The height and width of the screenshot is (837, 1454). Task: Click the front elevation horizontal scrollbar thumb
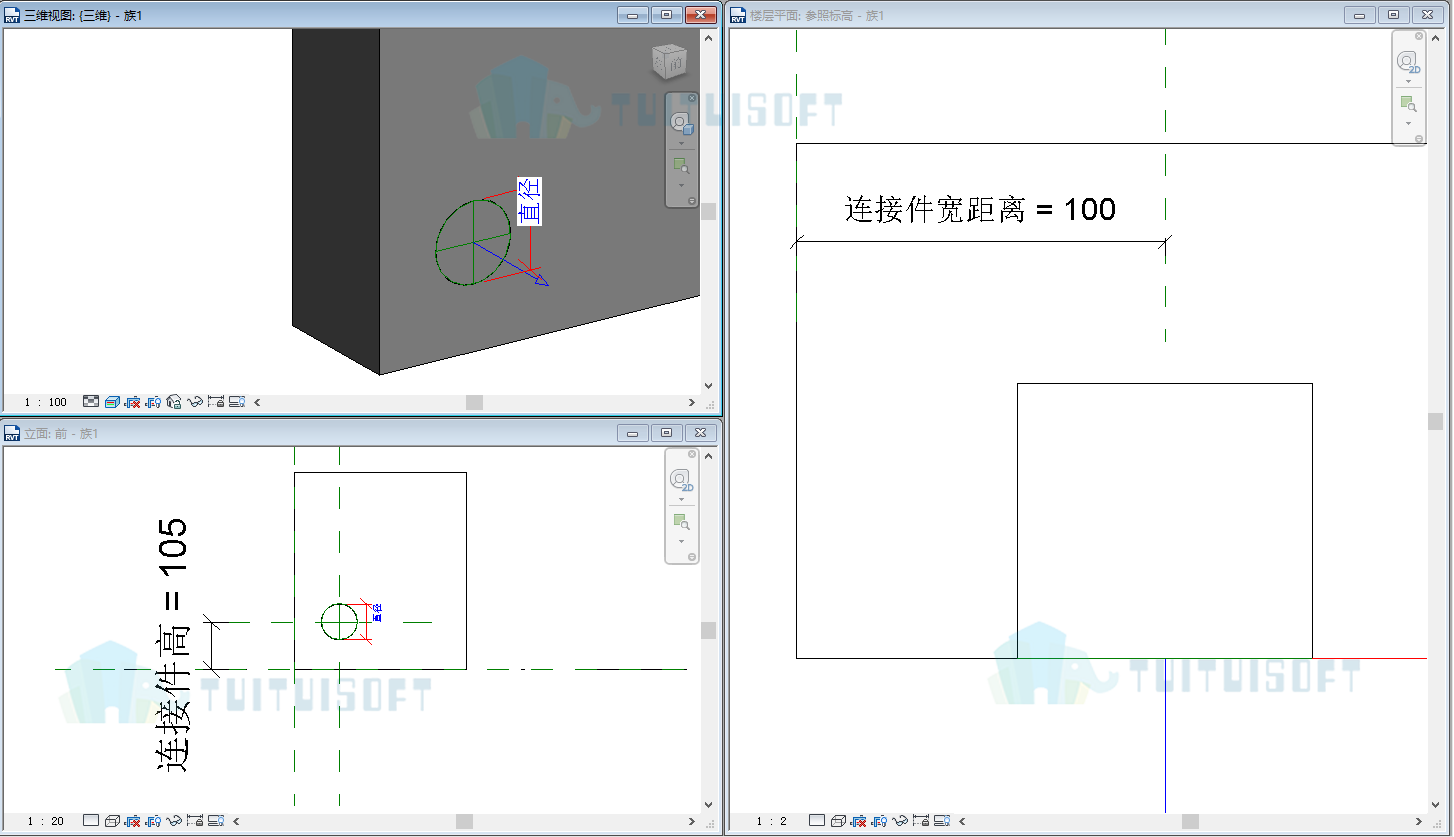[x=465, y=821]
